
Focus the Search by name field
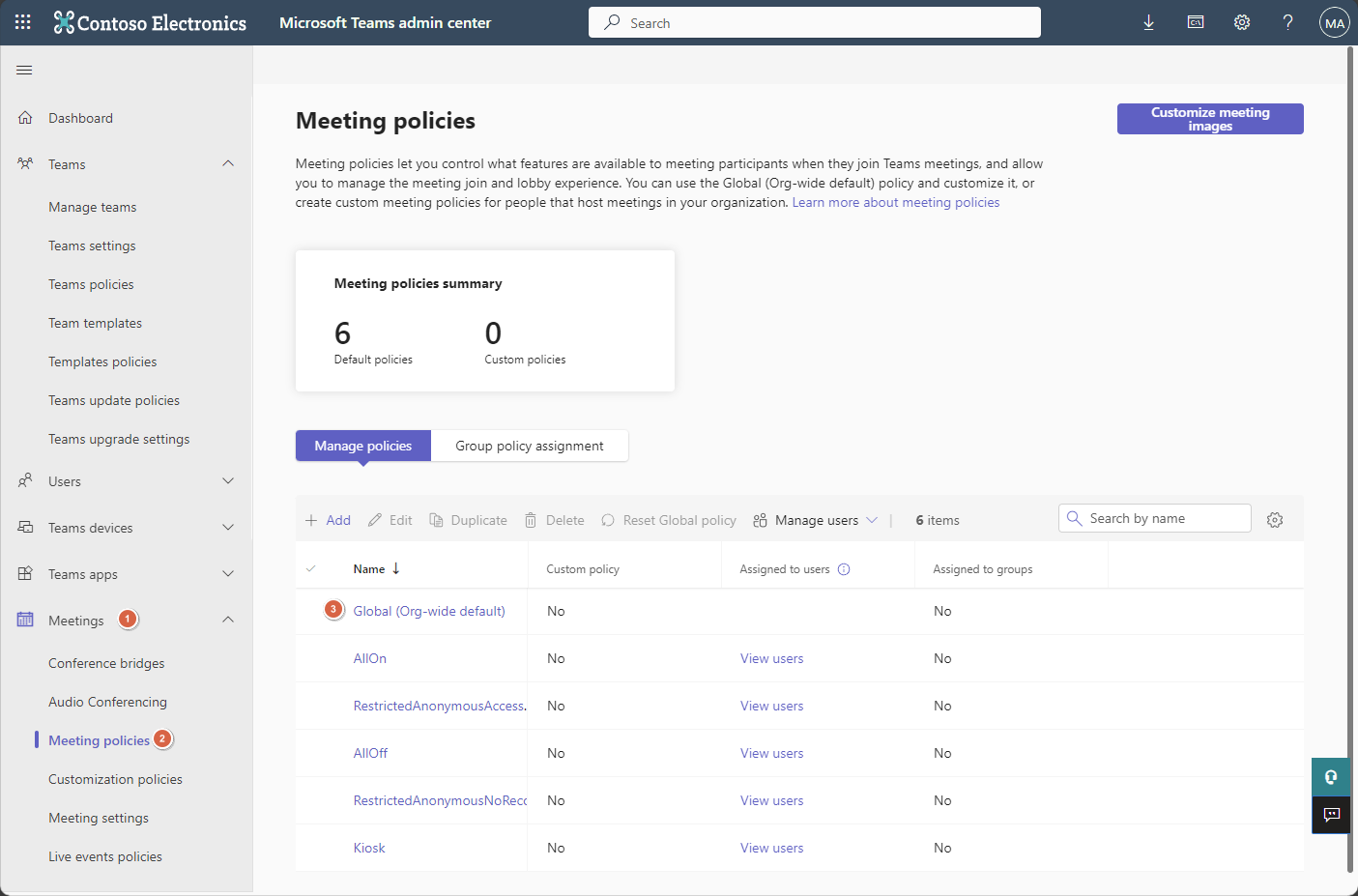pyautogui.click(x=1155, y=518)
